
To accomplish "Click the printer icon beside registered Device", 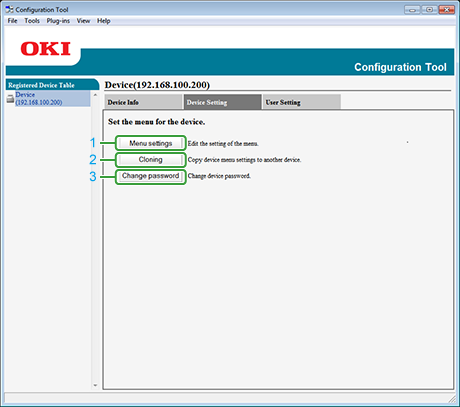I will [10, 99].
